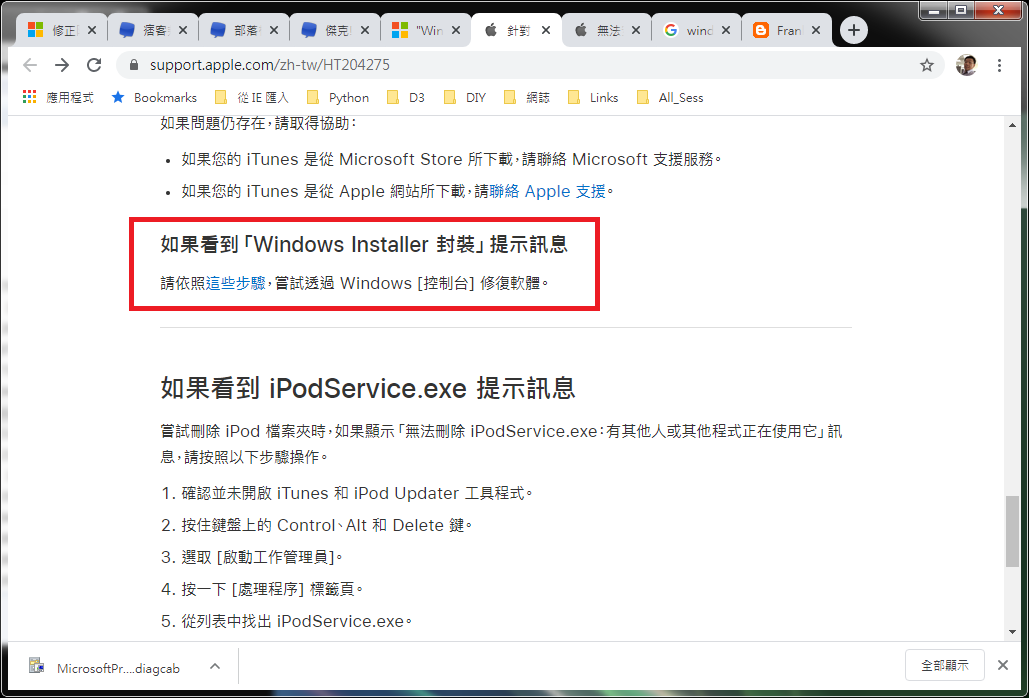View site info via the lock icon
This screenshot has width=1029, height=698.
tap(134, 65)
